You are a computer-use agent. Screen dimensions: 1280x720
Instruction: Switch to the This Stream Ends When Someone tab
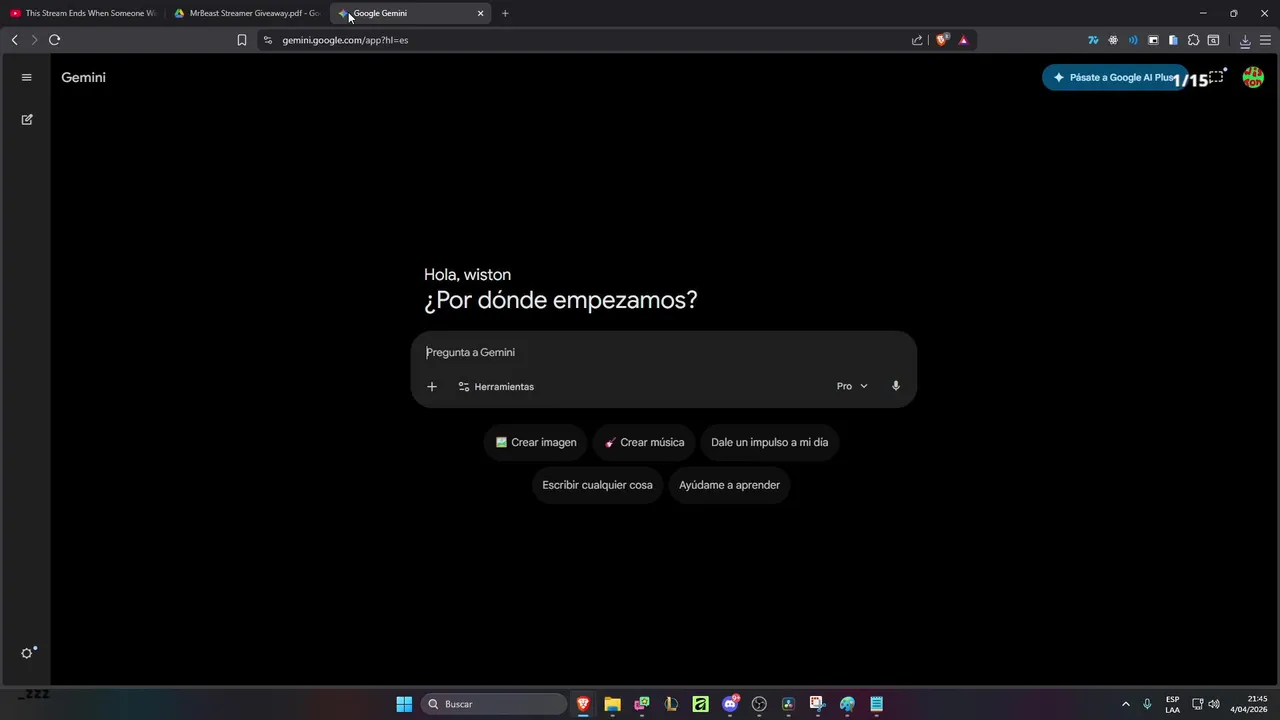pos(83,13)
